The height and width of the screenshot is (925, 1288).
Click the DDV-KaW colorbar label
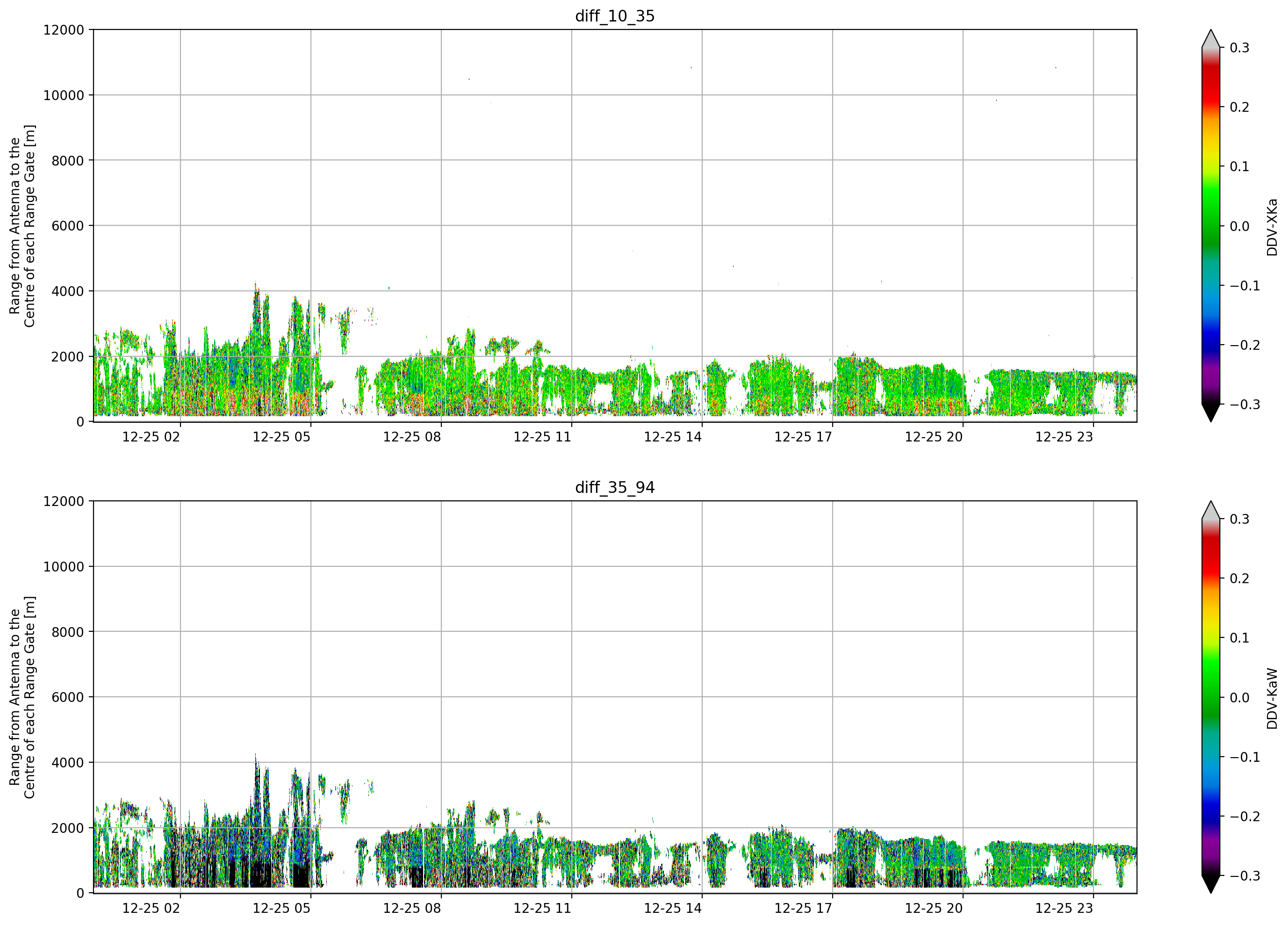pos(1272,698)
